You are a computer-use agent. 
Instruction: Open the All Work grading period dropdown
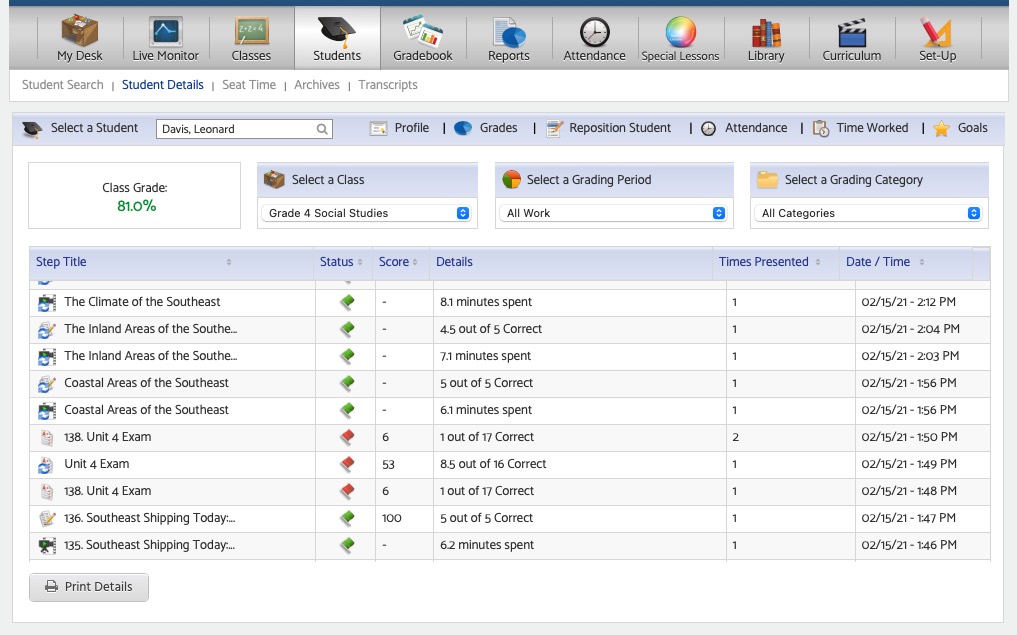point(614,213)
